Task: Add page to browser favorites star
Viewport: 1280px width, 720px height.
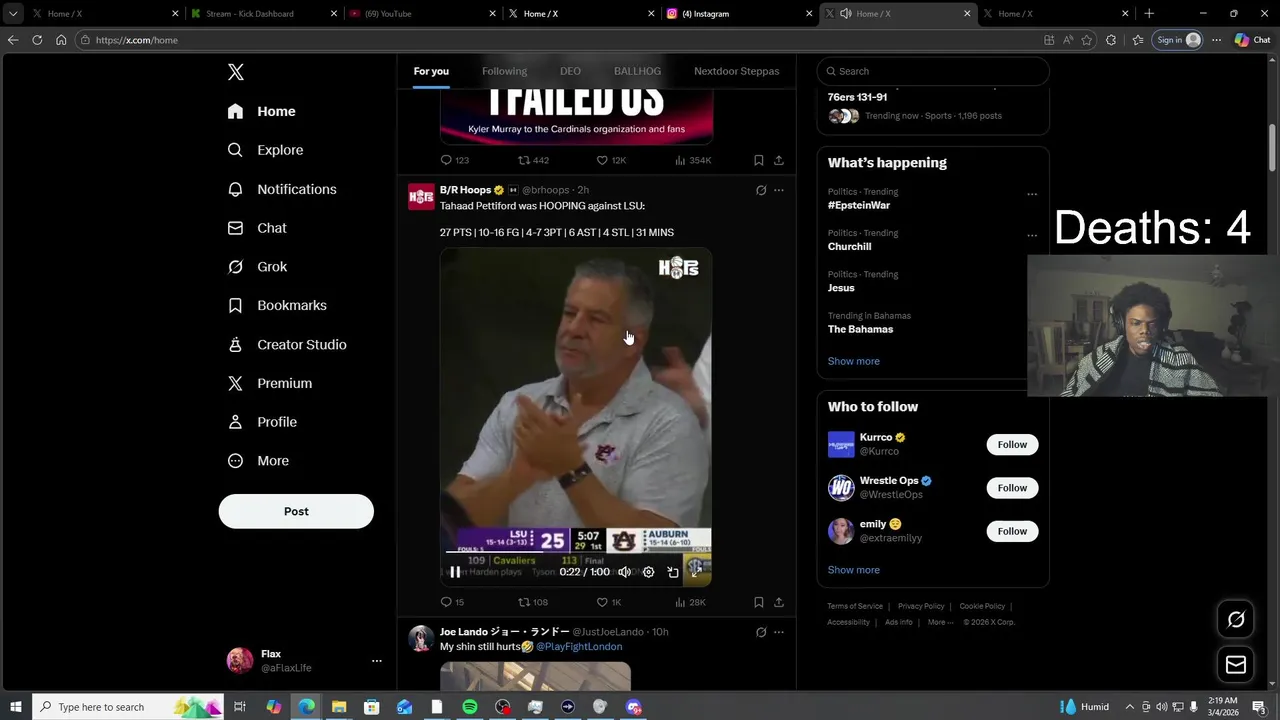Action: pyautogui.click(x=1087, y=40)
